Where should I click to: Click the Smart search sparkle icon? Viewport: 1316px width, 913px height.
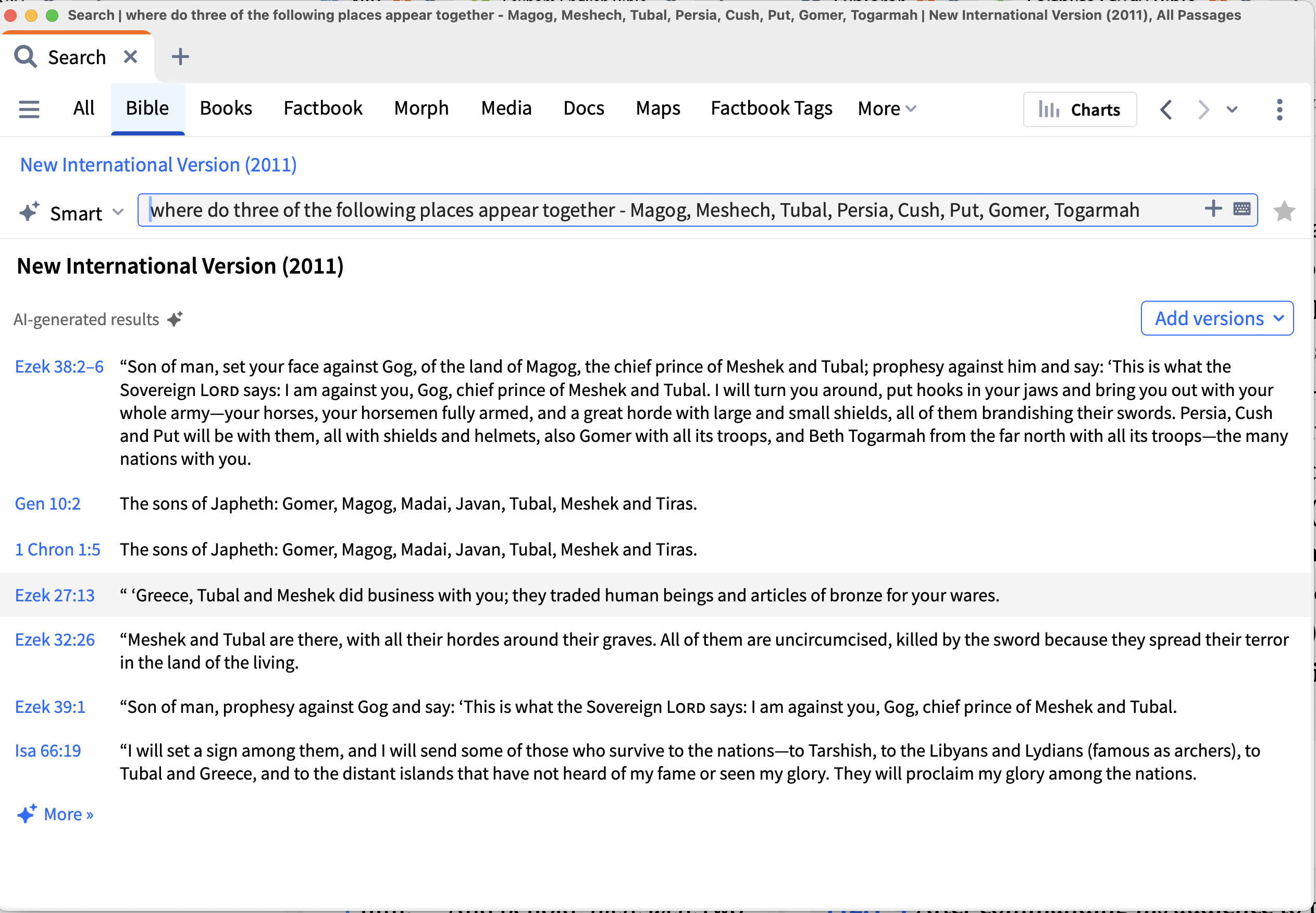pyautogui.click(x=29, y=211)
